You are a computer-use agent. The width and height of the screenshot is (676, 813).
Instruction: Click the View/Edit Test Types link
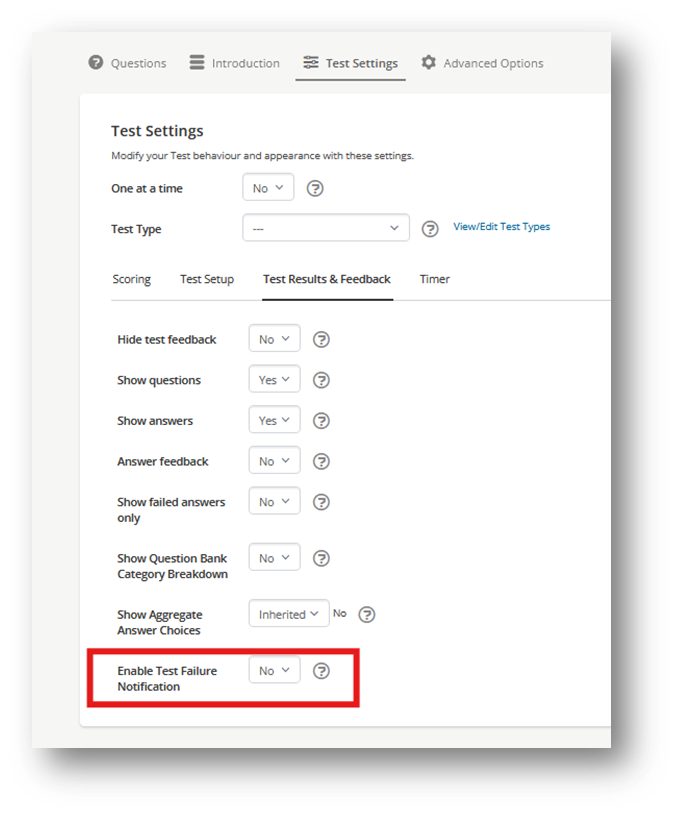tap(501, 227)
